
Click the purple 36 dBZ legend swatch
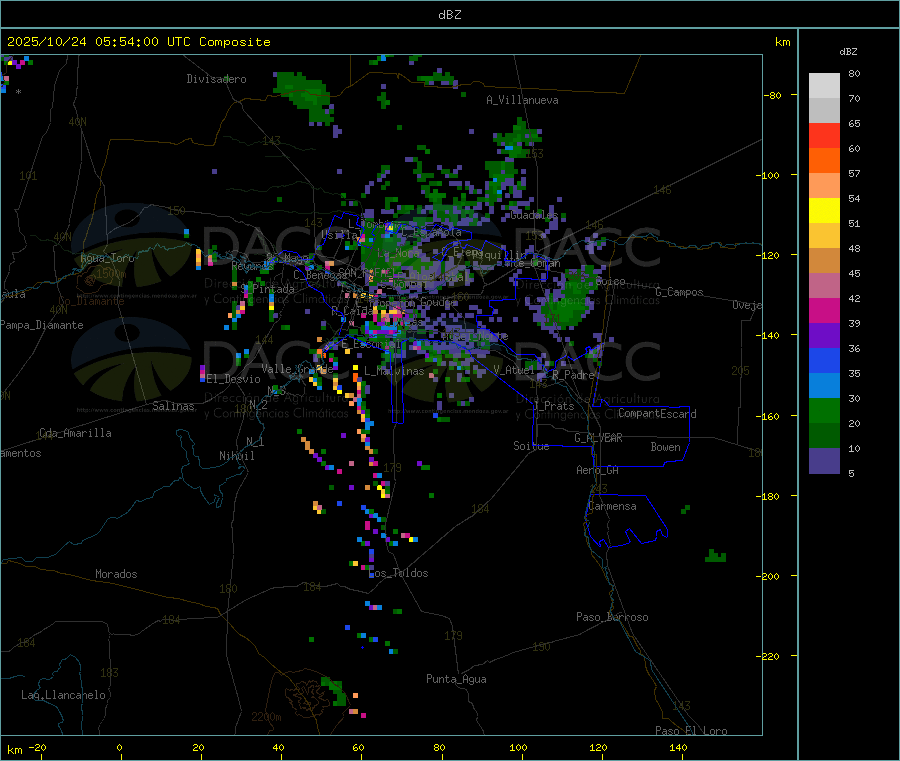click(x=824, y=336)
